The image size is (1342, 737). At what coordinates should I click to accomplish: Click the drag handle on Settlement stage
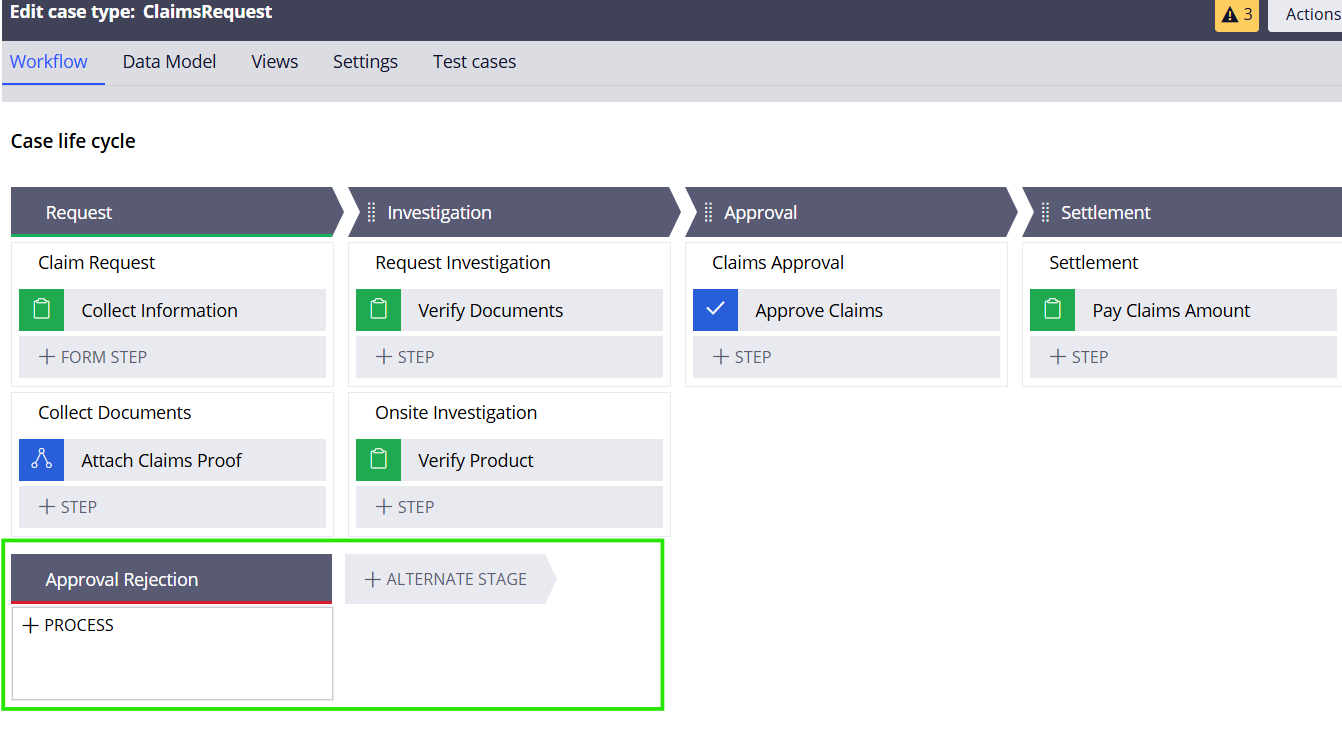click(1045, 212)
